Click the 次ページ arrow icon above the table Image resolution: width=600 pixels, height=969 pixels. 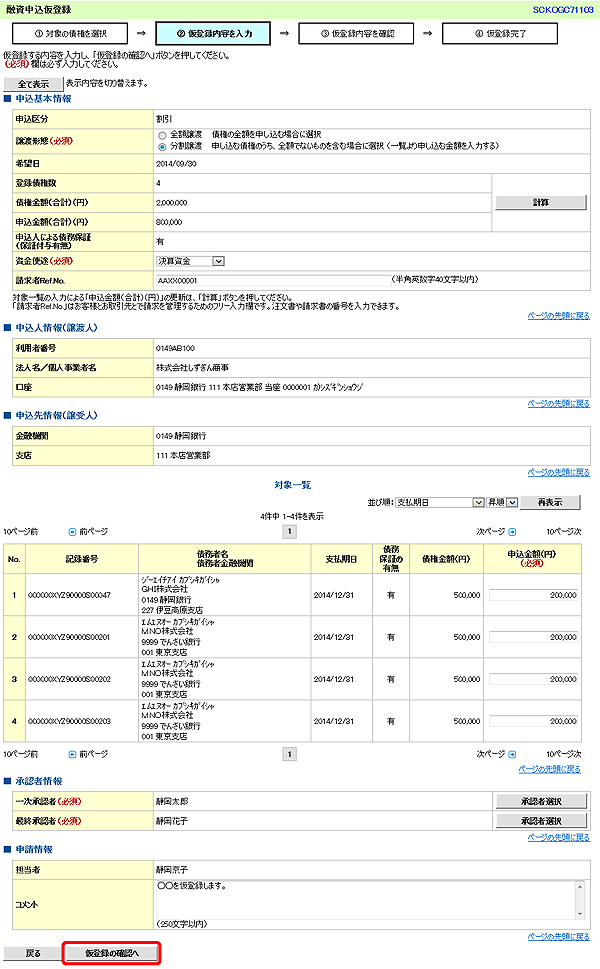click(512, 532)
